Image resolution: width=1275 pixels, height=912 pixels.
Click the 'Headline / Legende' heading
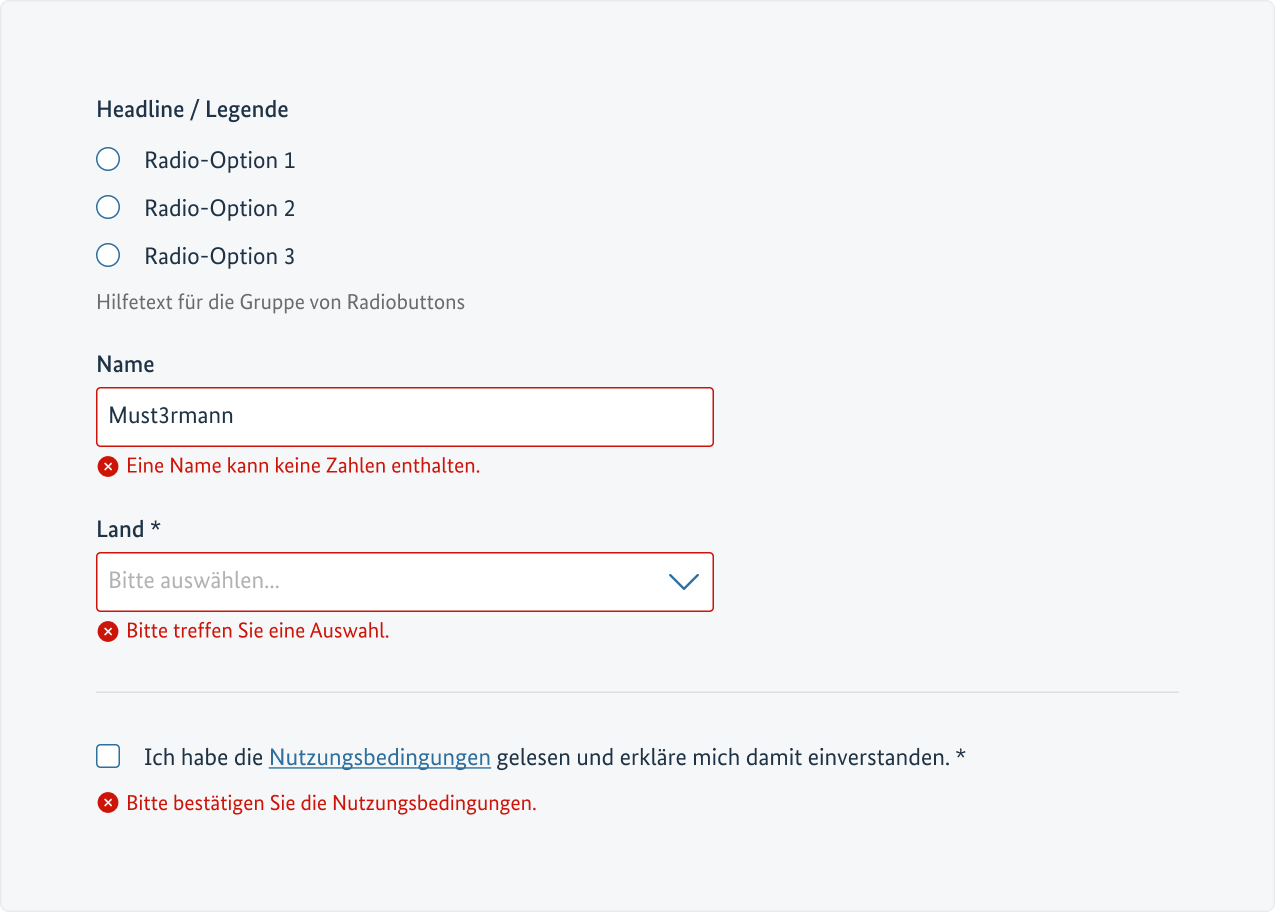[x=192, y=109]
